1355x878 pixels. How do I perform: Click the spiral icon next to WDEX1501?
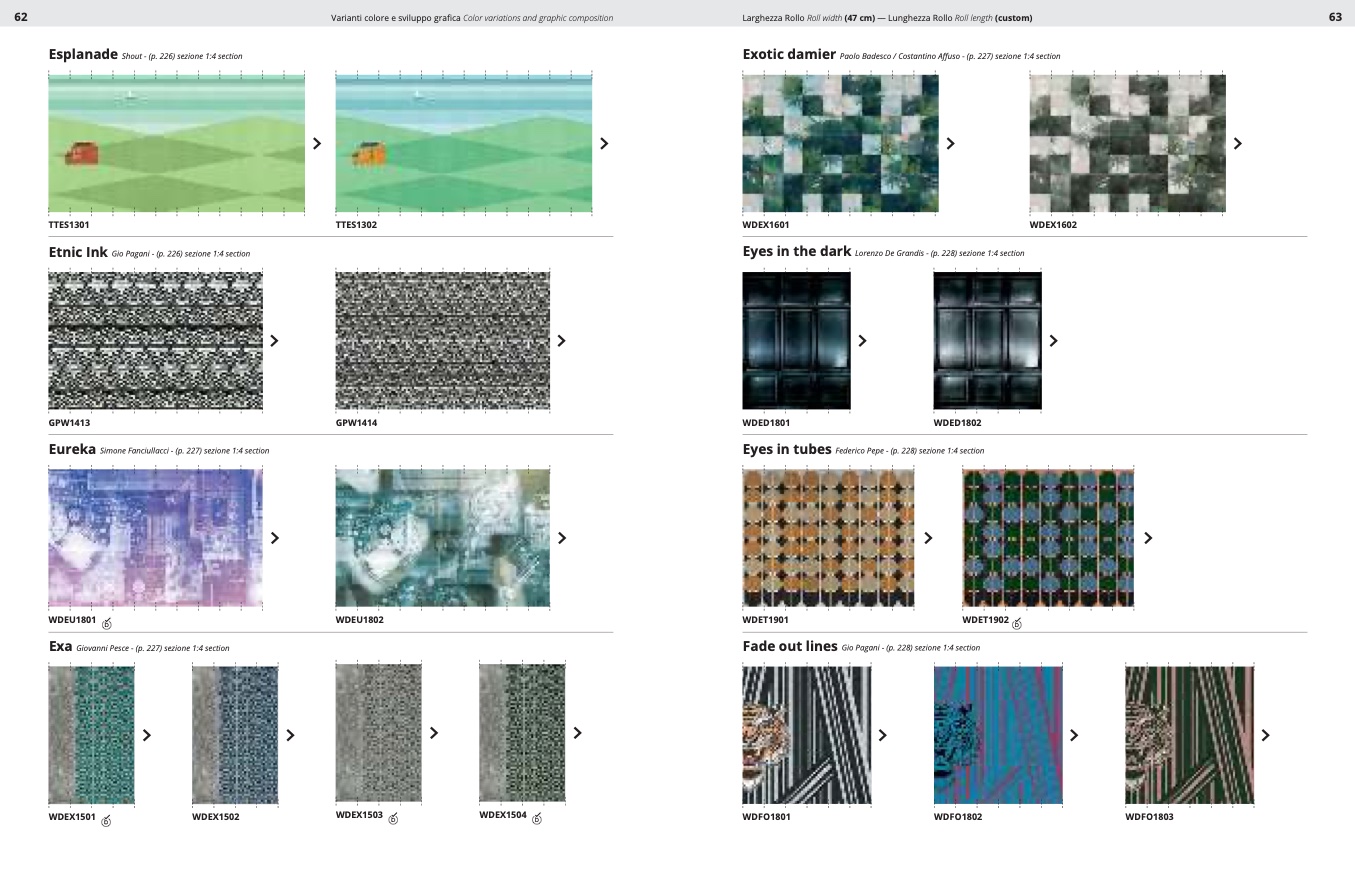[106, 821]
